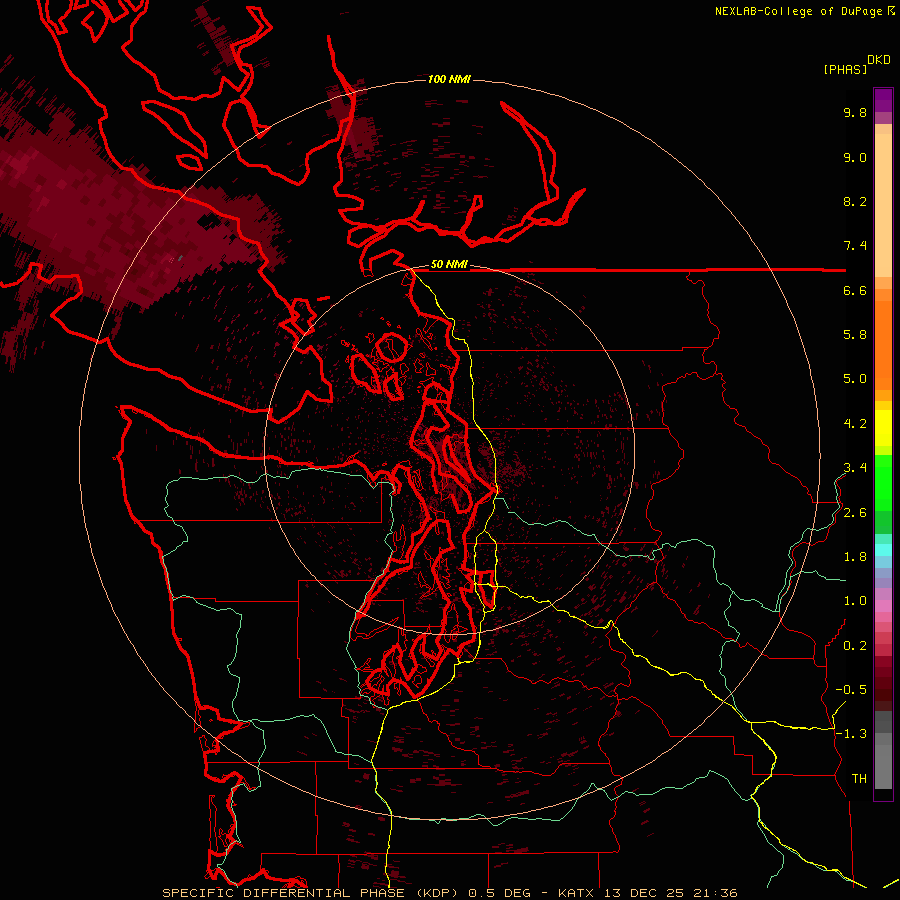The image size is (900, 900).
Task: Pick the light peach band of the color scale
Action: point(883,207)
